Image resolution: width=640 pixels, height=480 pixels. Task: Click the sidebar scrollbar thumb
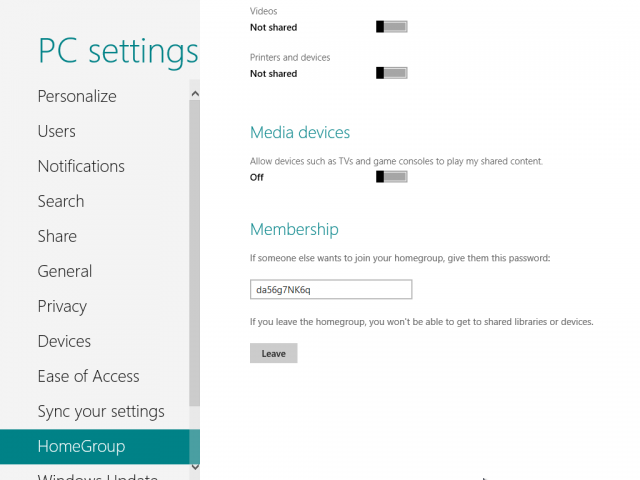tap(195, 253)
